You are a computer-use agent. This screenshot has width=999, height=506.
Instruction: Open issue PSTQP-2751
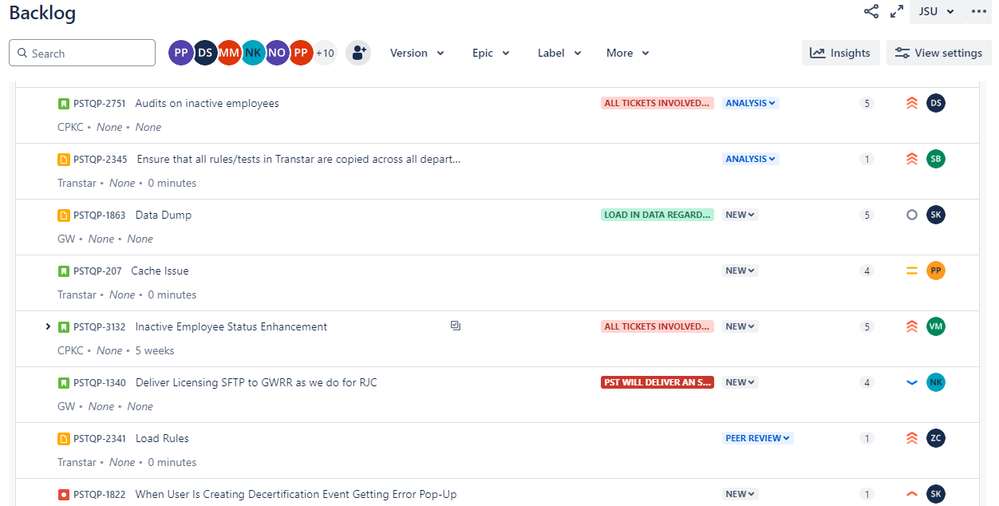pos(99,103)
